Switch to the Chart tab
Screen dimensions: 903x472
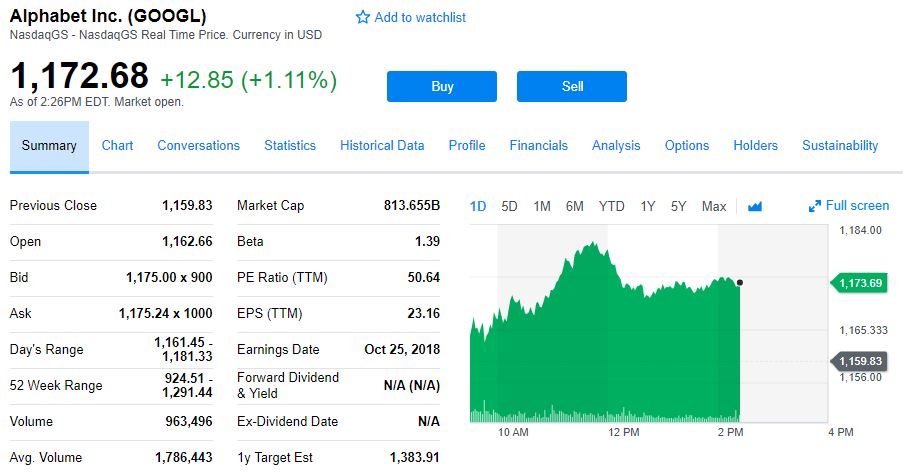click(117, 145)
